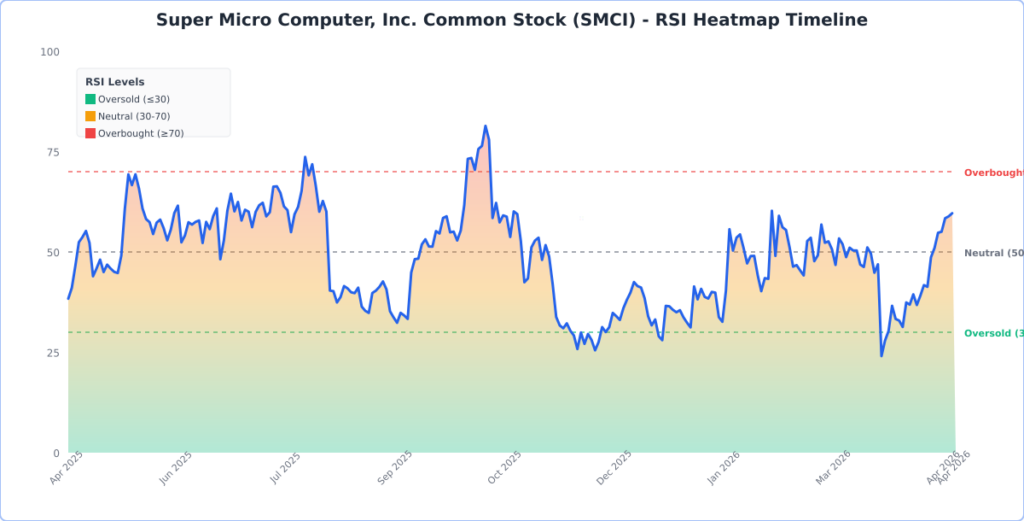Click the green Oversold threshold label at right
The image size is (1024, 521).
coord(992,333)
